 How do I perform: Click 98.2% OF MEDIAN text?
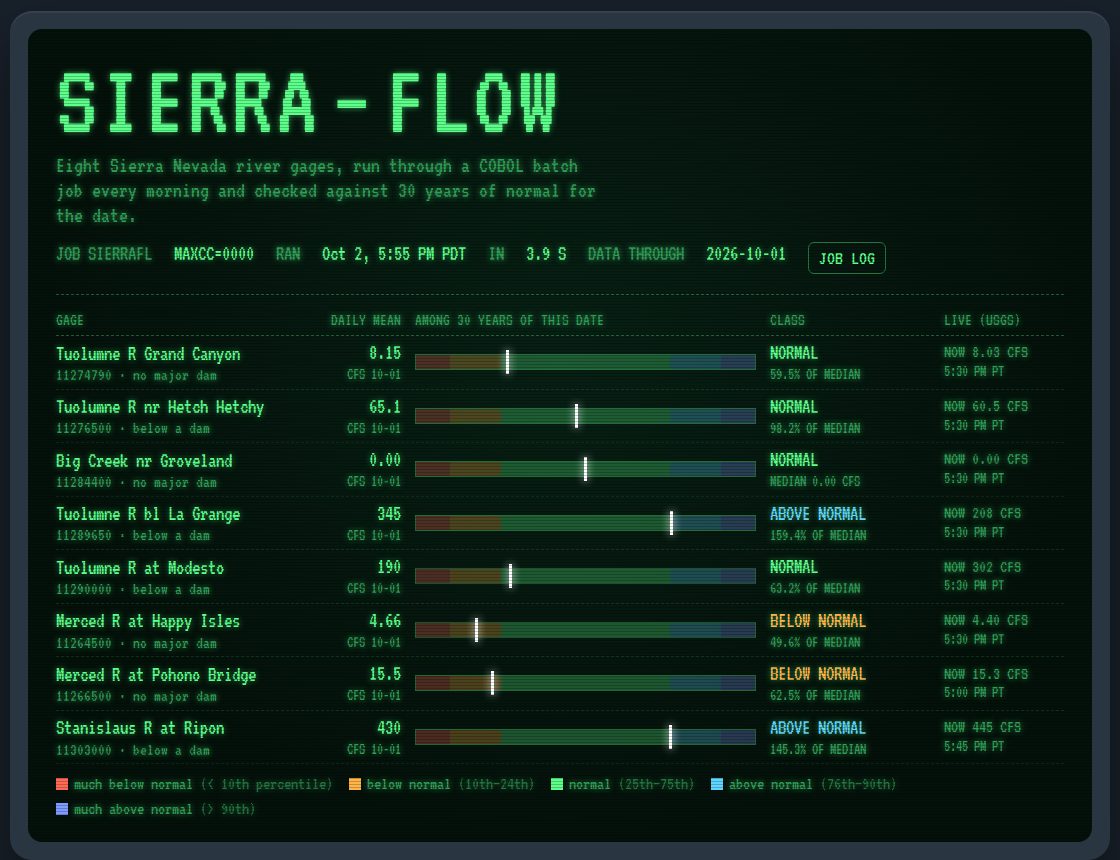pyautogui.click(x=815, y=429)
